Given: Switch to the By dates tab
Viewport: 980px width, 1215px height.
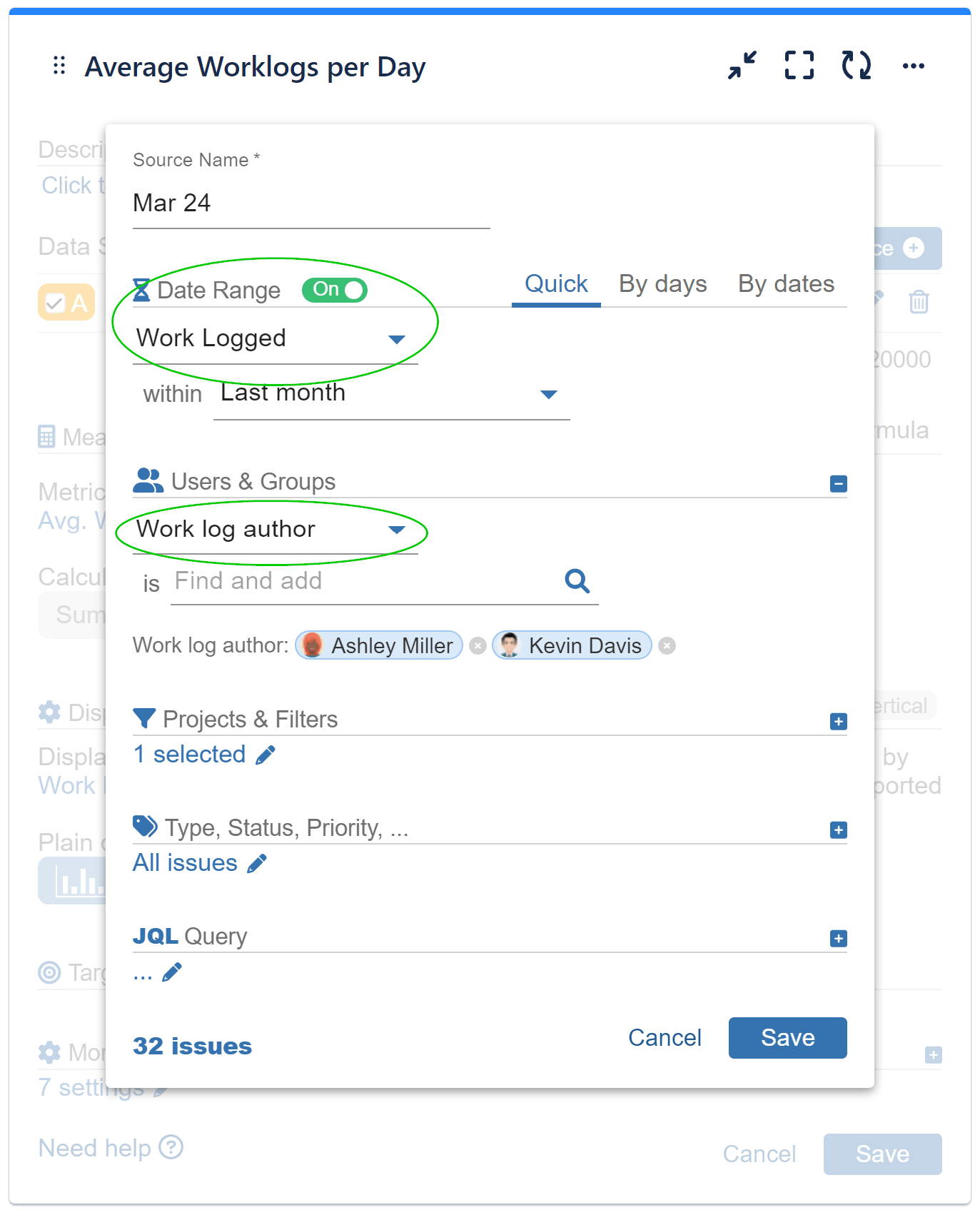Looking at the screenshot, I should (x=786, y=284).
